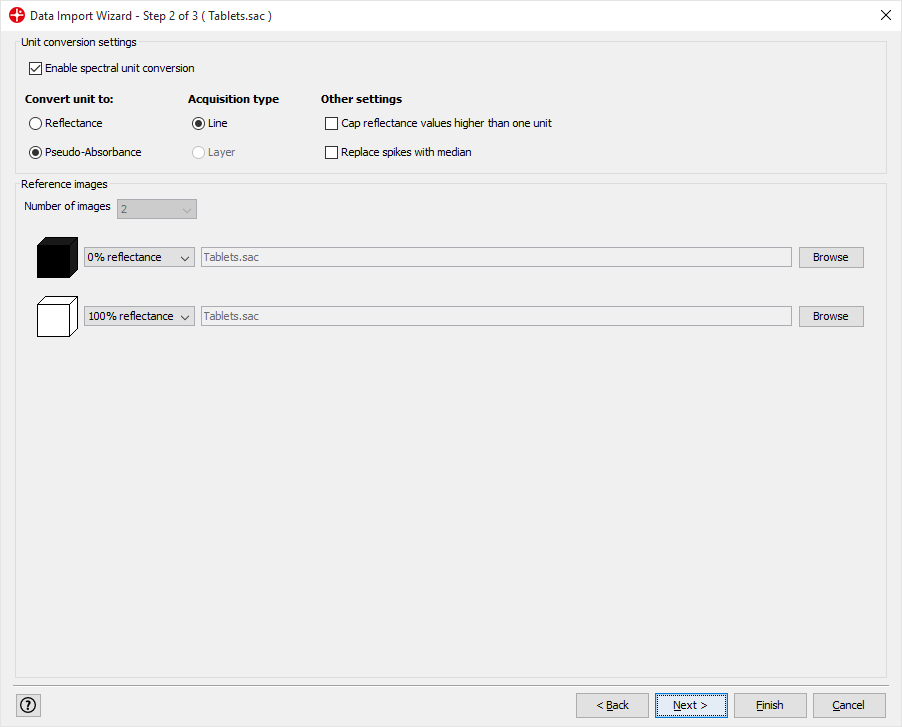This screenshot has height=727, width=902.
Task: Expand the Number of images dropdown
Action: [x=157, y=209]
